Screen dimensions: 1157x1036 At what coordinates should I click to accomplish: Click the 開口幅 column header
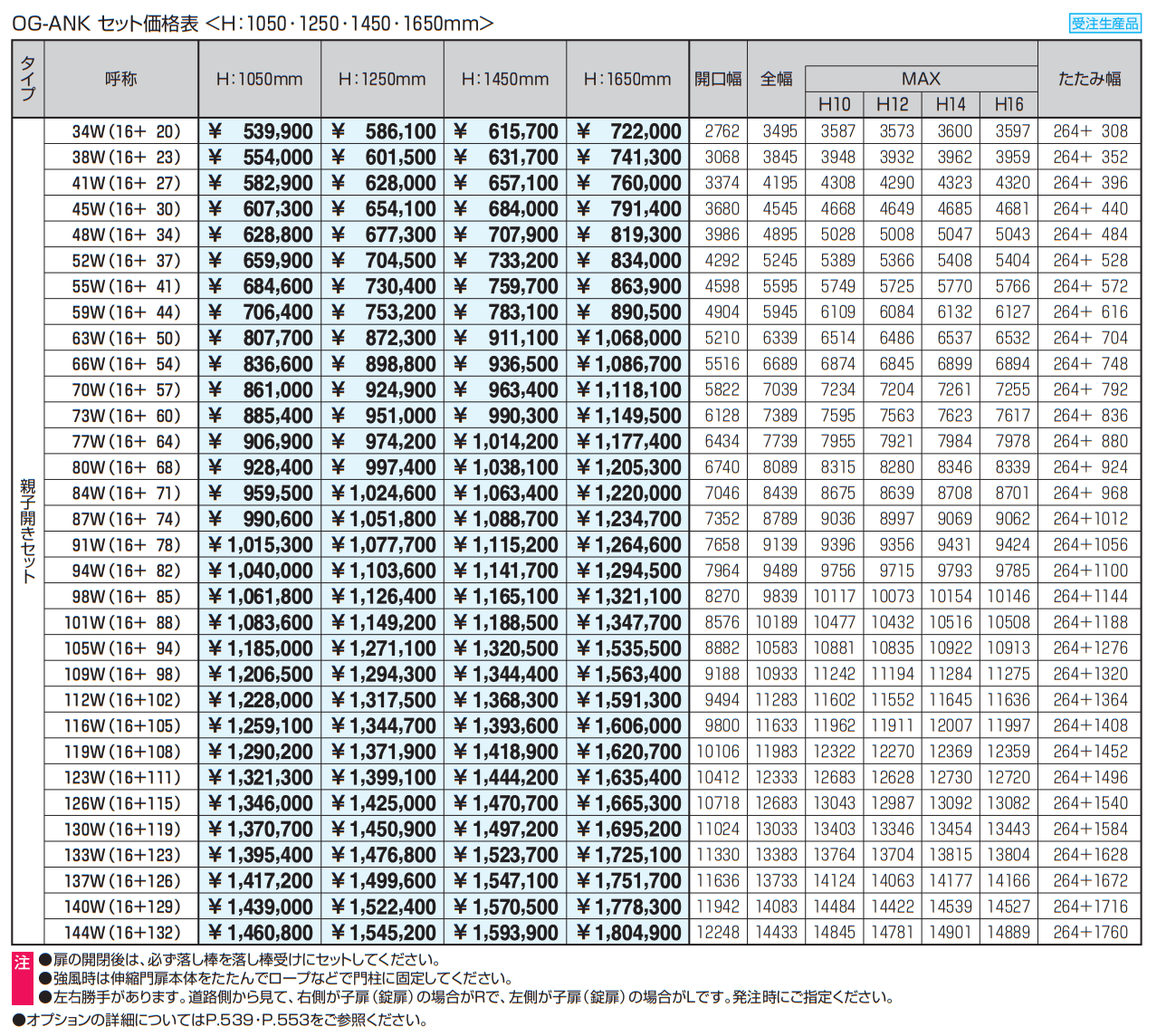coord(718,80)
